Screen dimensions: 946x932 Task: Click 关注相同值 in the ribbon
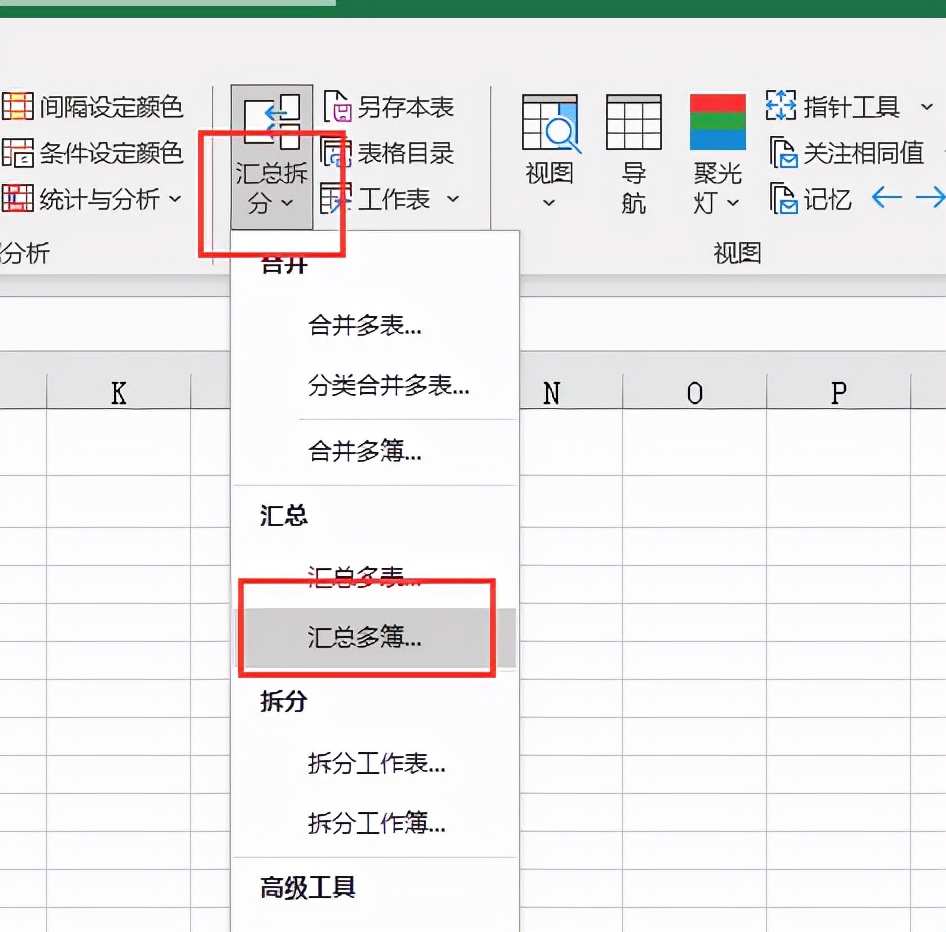pos(847,153)
